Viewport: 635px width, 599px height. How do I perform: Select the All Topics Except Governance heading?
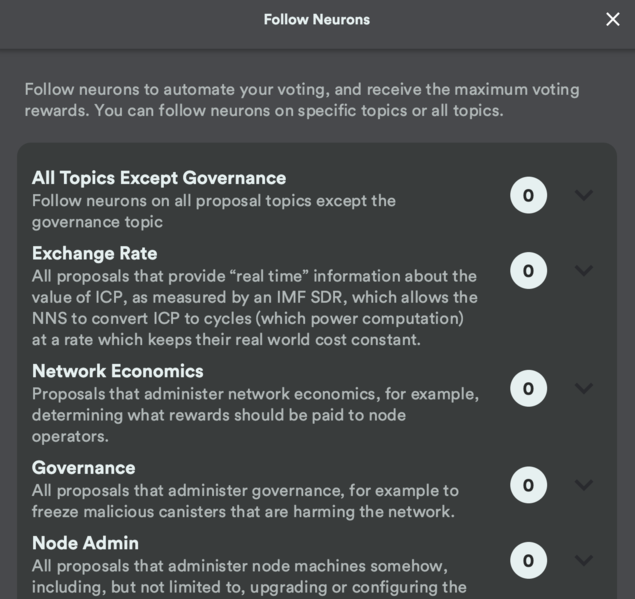click(x=159, y=178)
